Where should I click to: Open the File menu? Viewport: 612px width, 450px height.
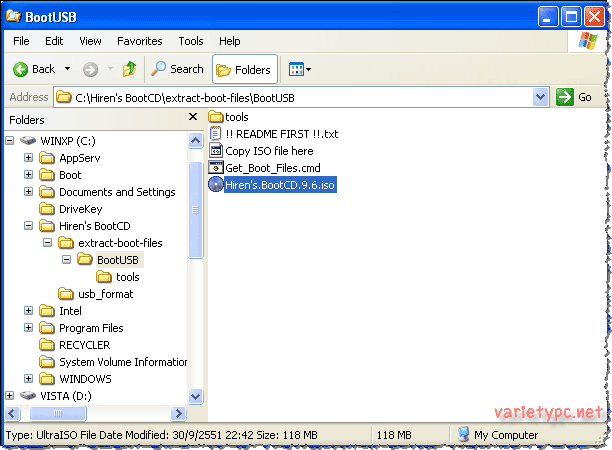coord(21,41)
